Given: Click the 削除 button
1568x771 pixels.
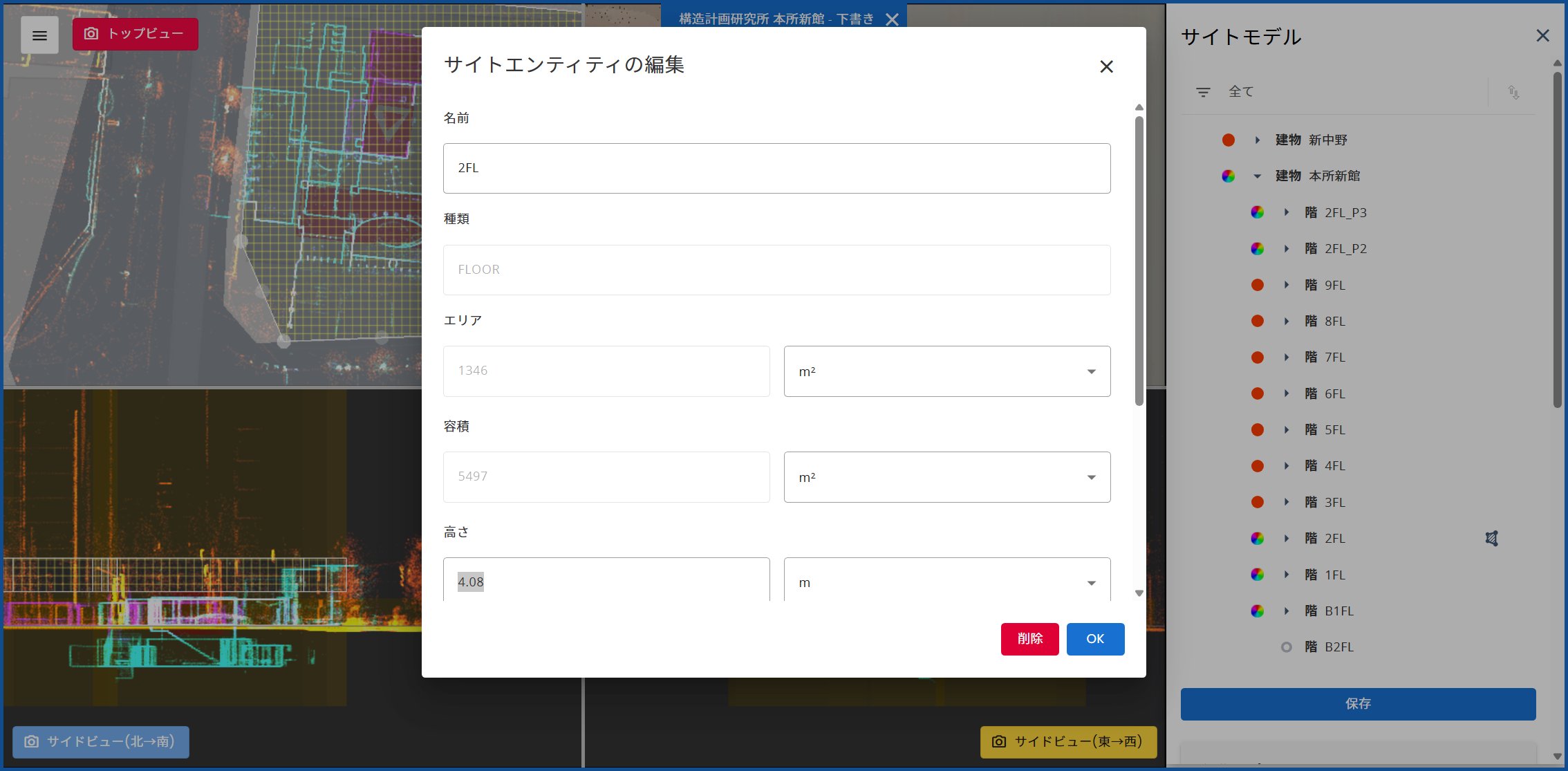Looking at the screenshot, I should 1029,639.
